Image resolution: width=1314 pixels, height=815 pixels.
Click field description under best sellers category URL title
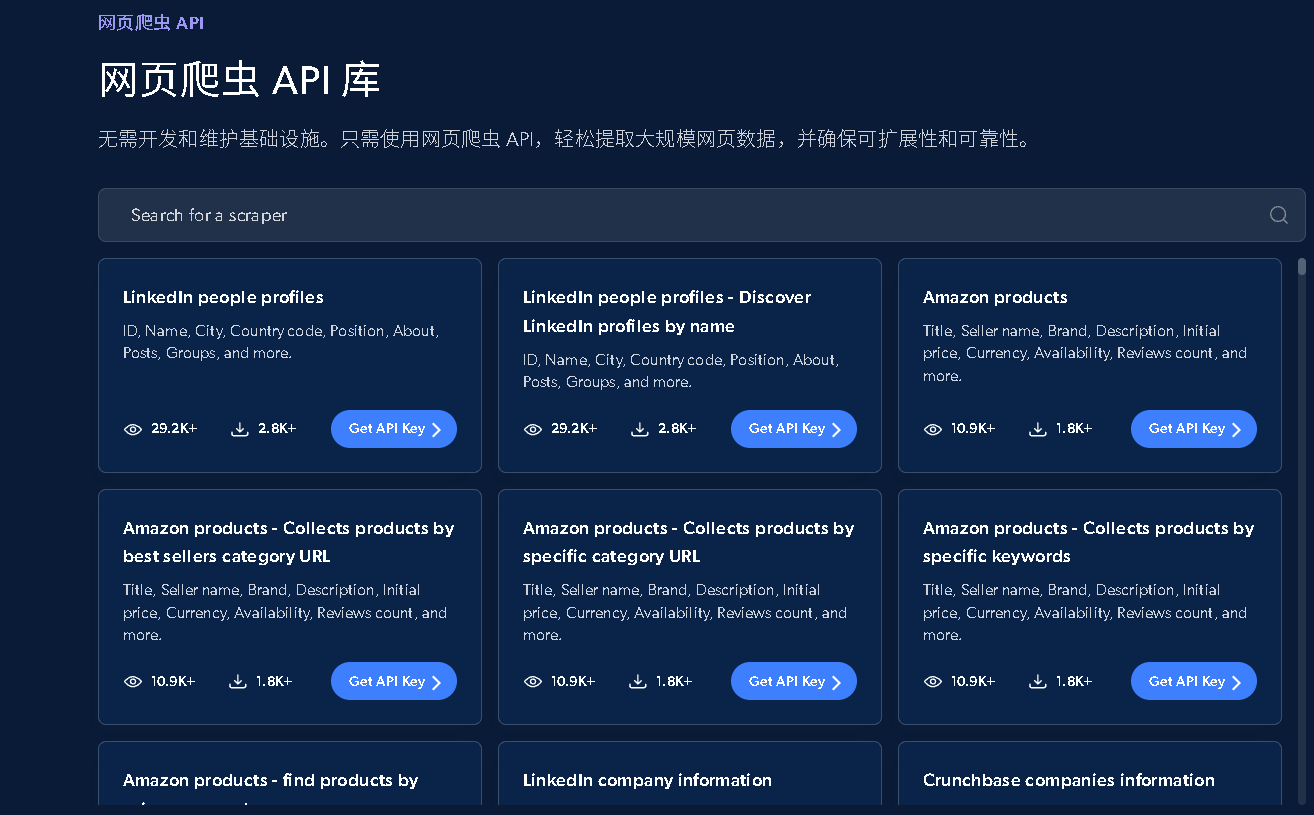pyautogui.click(x=285, y=613)
